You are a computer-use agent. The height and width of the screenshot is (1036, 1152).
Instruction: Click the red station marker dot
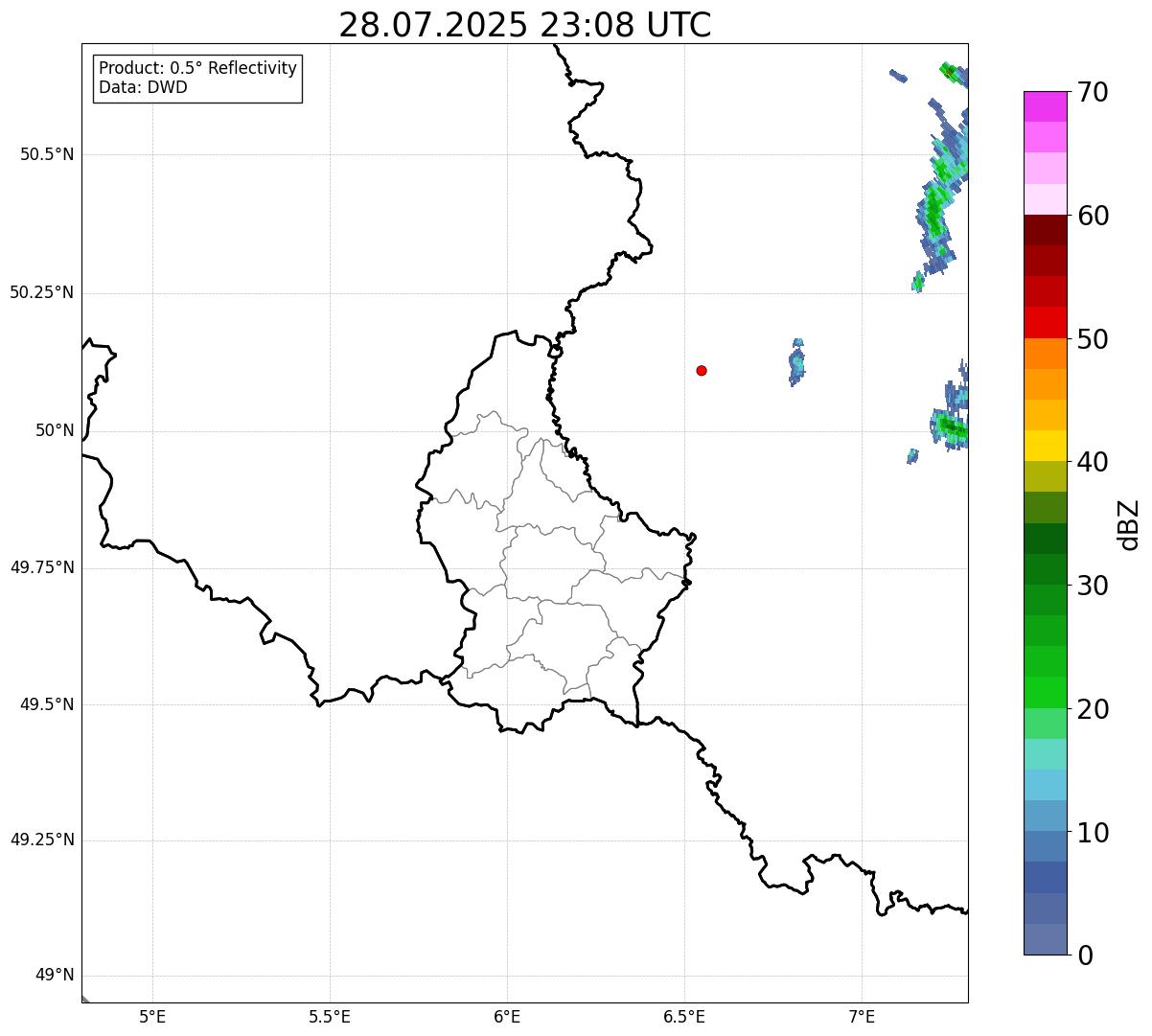pyautogui.click(x=702, y=370)
